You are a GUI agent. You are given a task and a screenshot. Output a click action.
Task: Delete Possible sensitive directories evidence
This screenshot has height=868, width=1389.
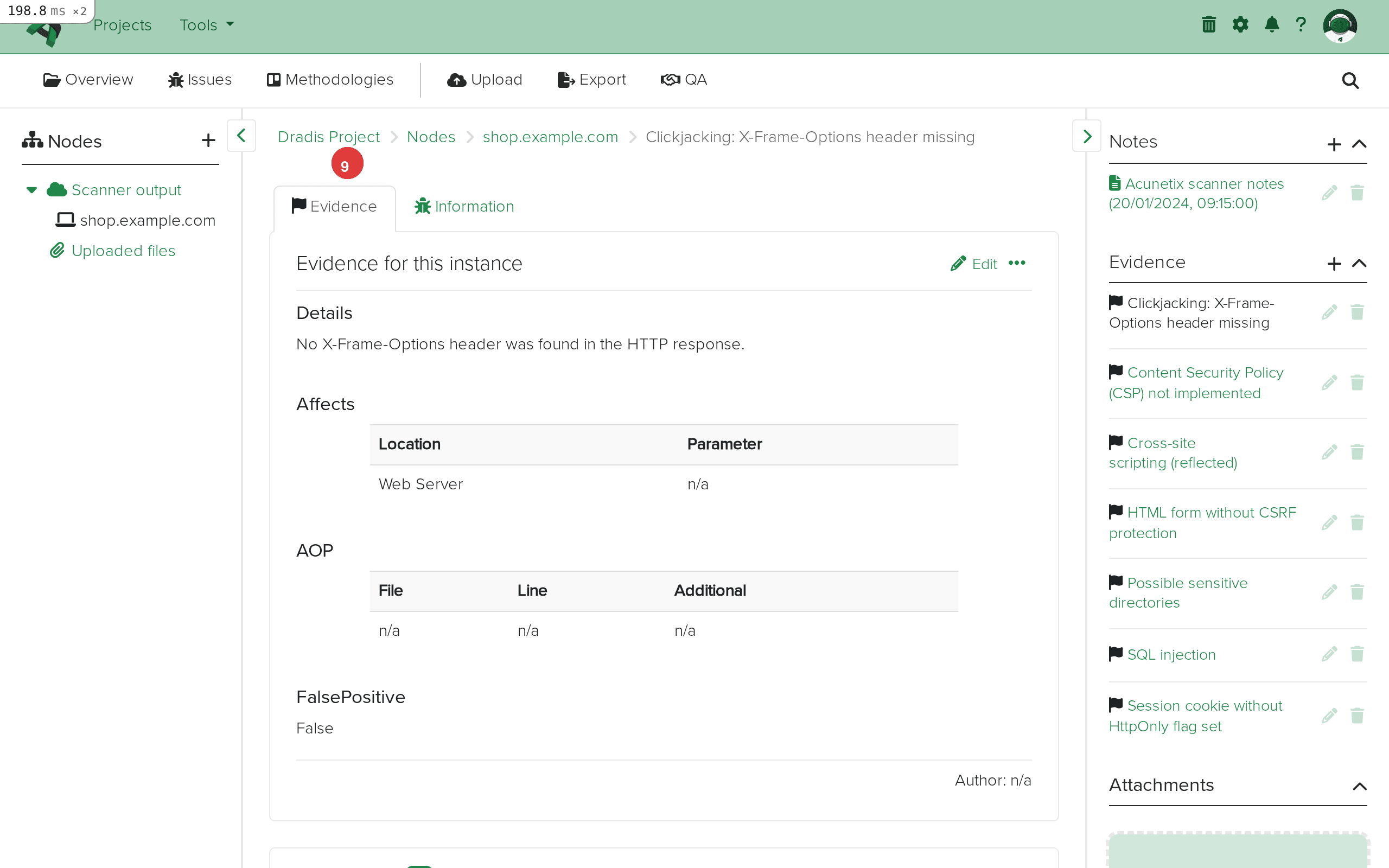(x=1357, y=592)
